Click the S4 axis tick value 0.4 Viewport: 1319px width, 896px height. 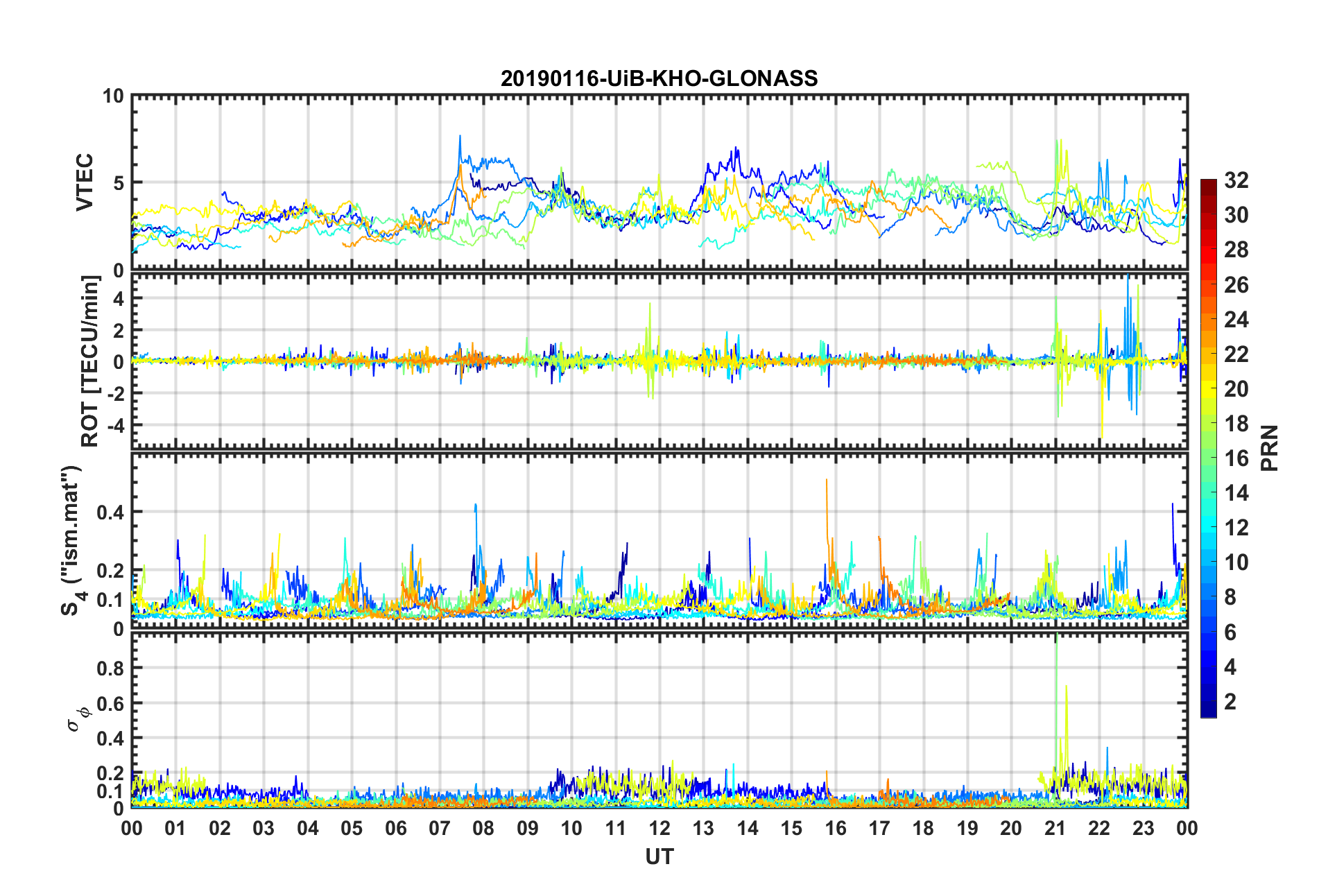pos(110,512)
